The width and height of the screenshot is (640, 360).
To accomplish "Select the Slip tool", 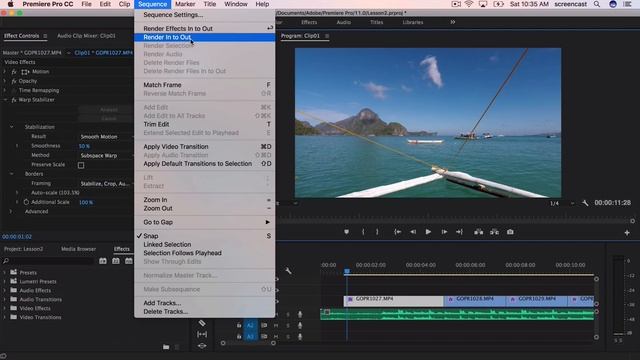I will tap(202, 334).
